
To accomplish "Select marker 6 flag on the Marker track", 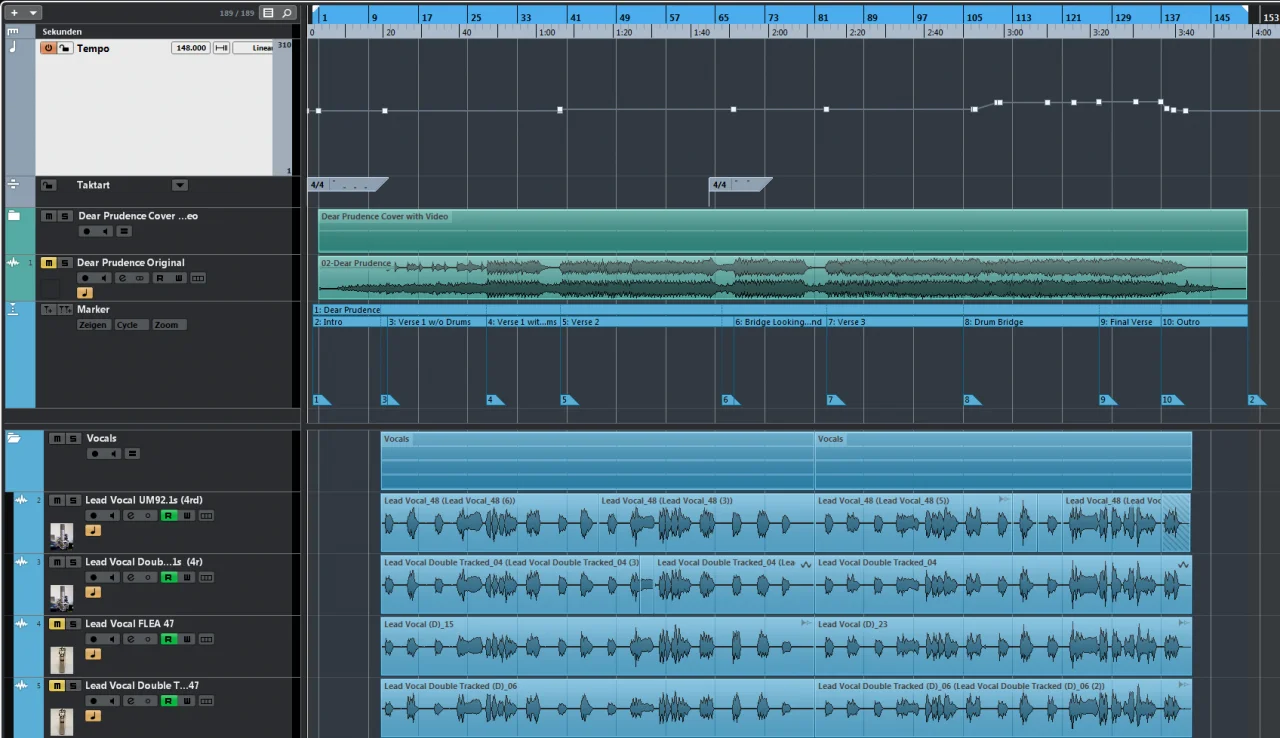I will click(x=728, y=400).
